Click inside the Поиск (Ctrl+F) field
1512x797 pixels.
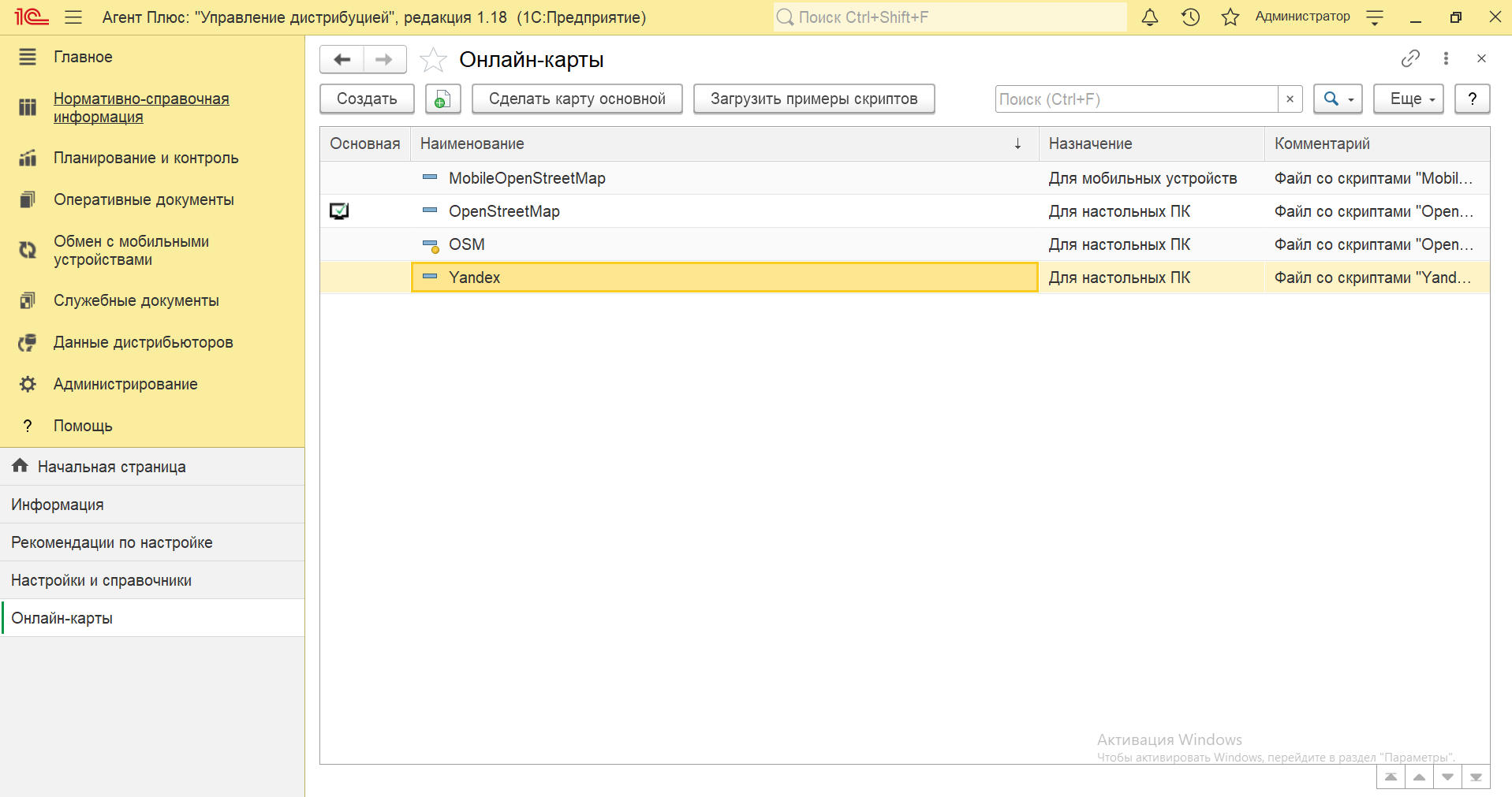pyautogui.click(x=1136, y=99)
